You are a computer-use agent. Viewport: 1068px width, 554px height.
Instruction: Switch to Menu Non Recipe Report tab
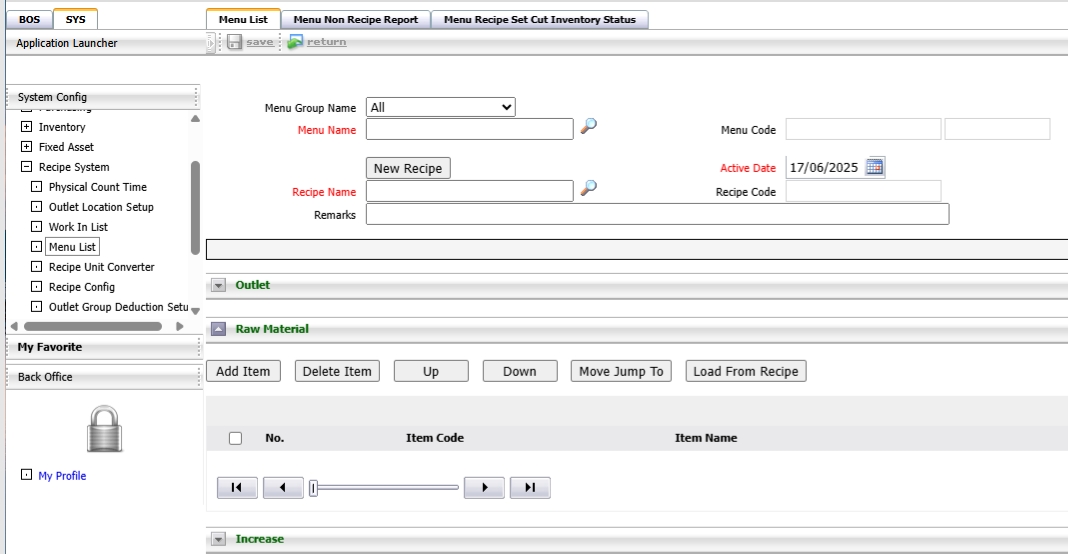[357, 19]
